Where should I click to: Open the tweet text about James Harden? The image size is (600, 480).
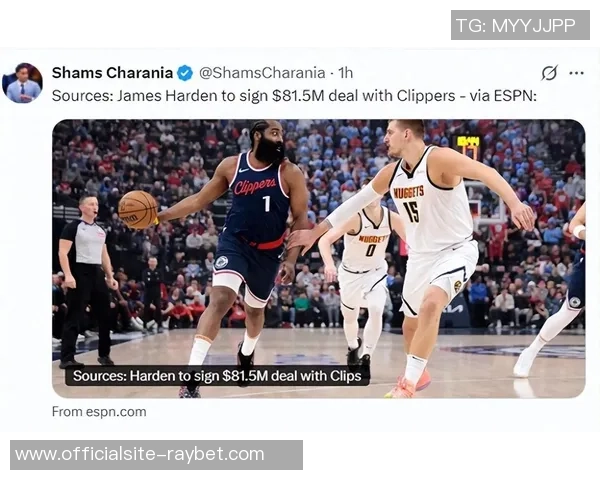pyautogui.click(x=294, y=96)
